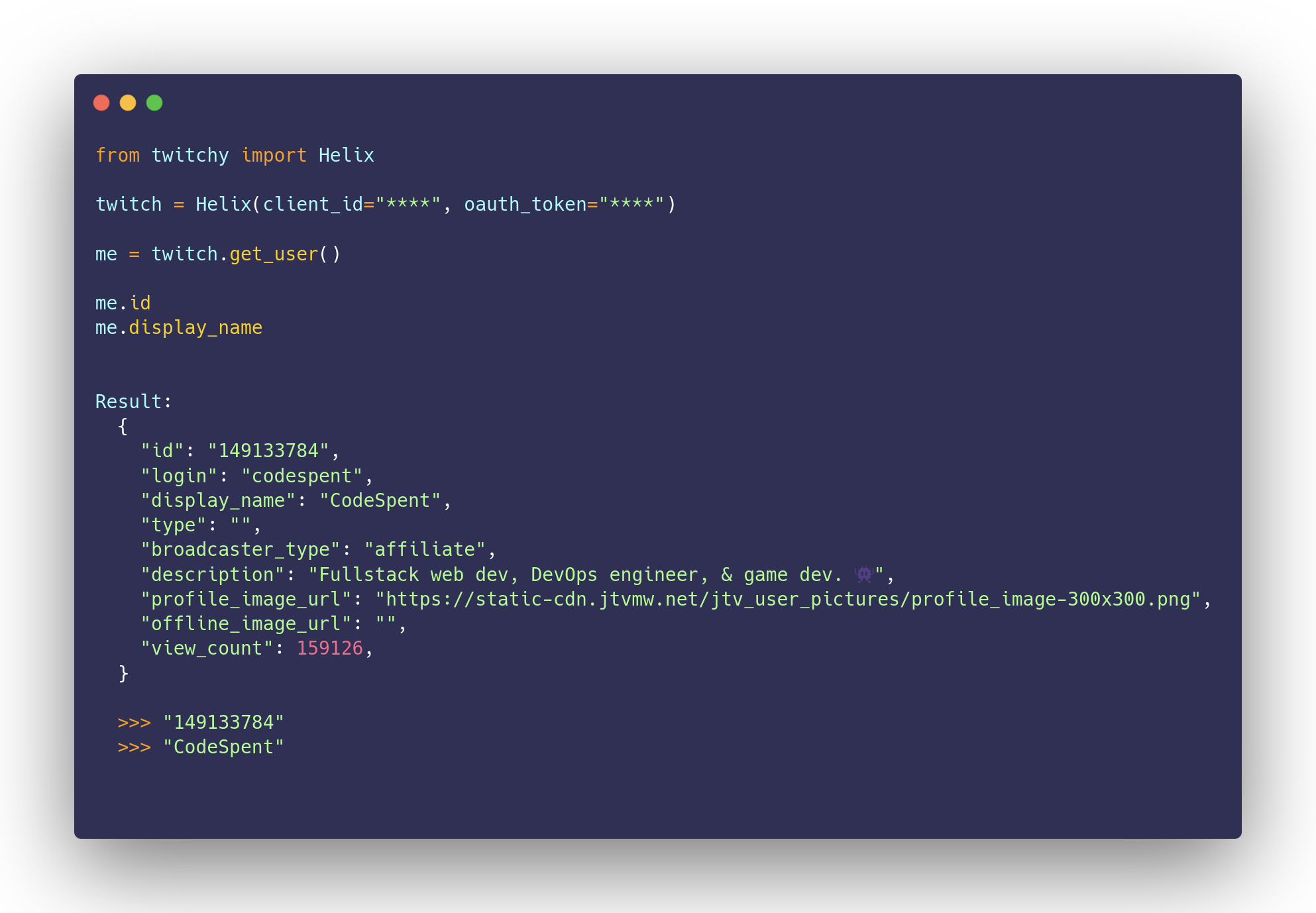
Task: Click the "codespent" login value
Action: [302, 476]
